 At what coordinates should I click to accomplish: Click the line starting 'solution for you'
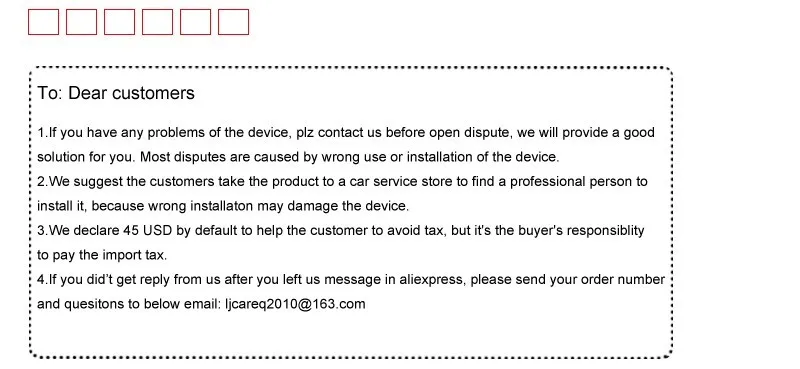coord(298,157)
